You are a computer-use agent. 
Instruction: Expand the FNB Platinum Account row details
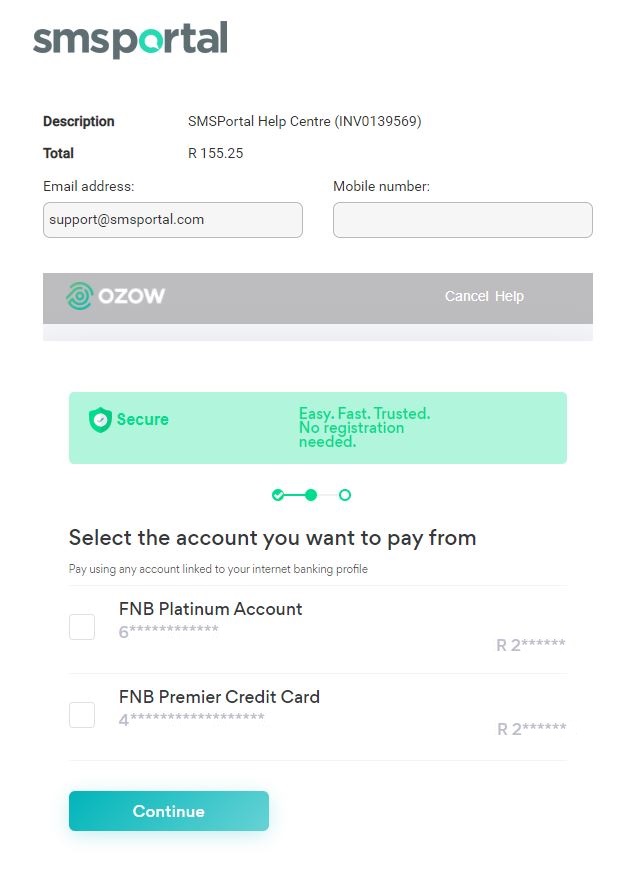[x=210, y=609]
